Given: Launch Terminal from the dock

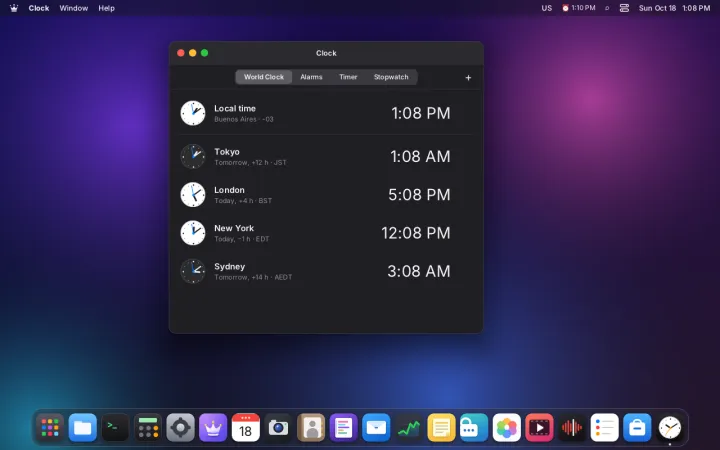Looking at the screenshot, I should 115,428.
